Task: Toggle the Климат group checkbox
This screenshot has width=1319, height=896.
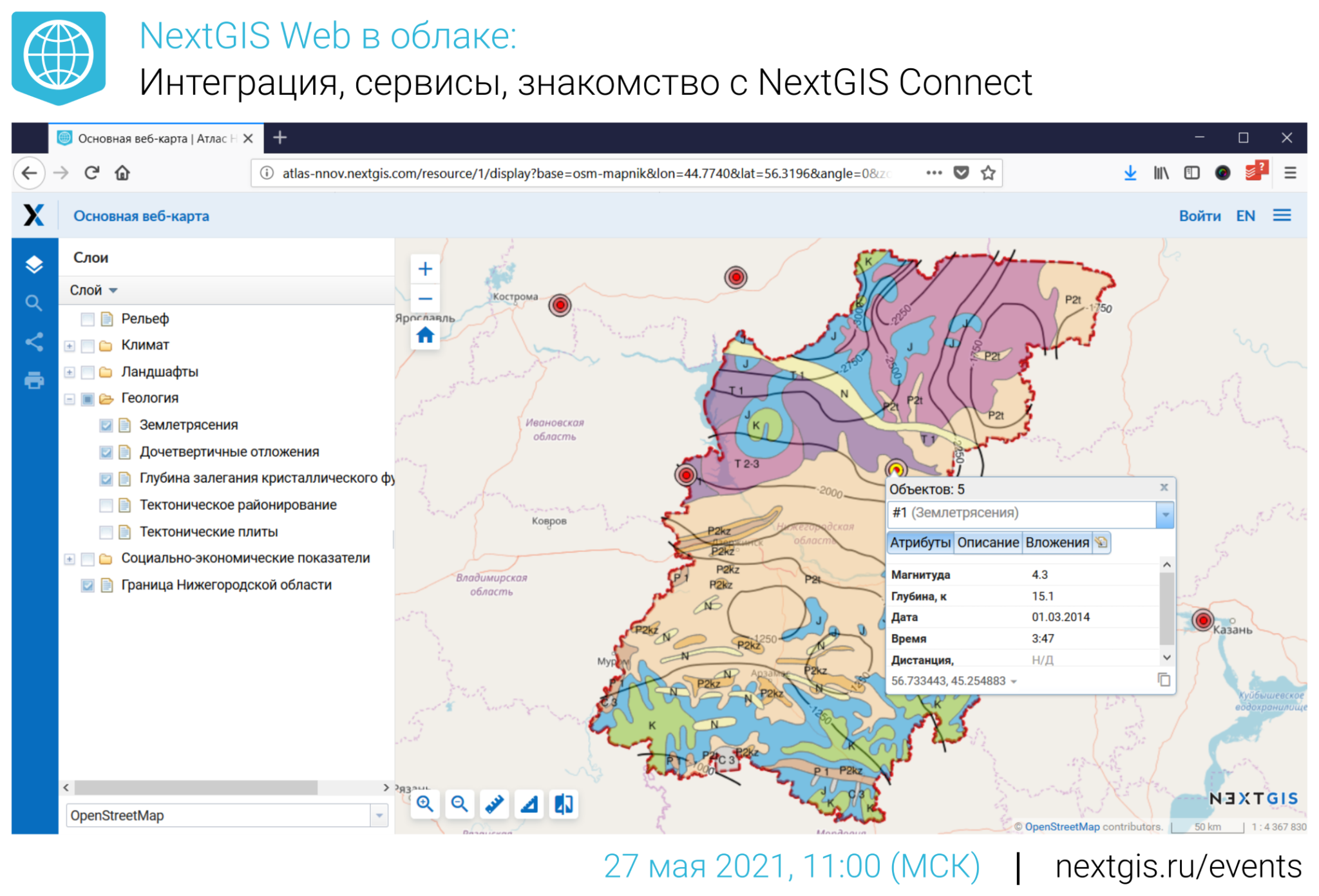Action: pos(88,346)
